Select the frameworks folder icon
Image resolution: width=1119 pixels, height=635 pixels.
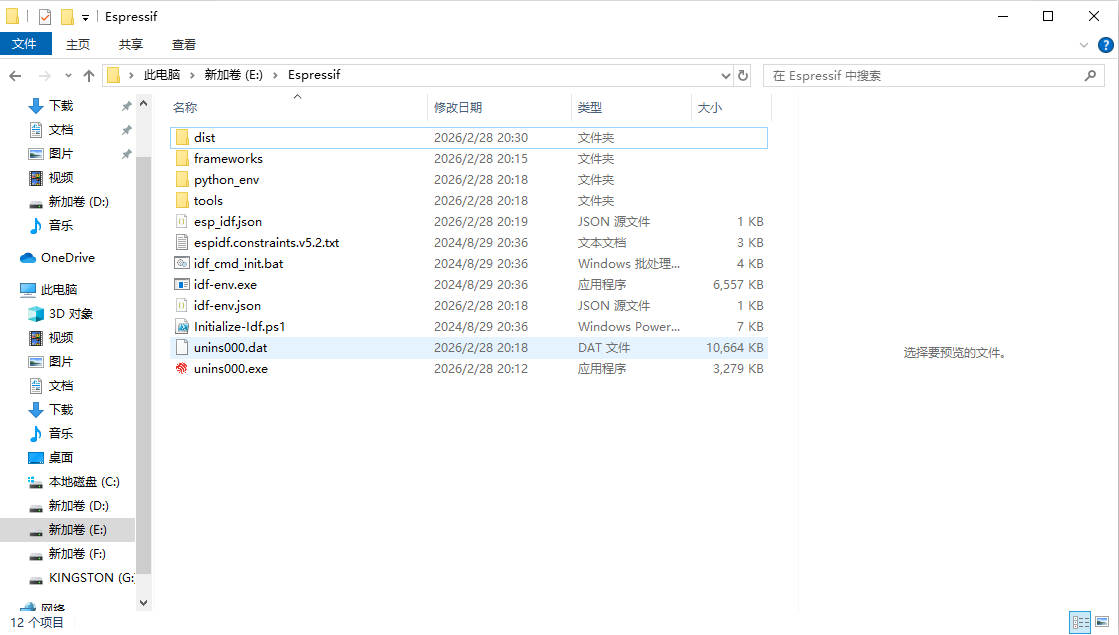(182, 158)
